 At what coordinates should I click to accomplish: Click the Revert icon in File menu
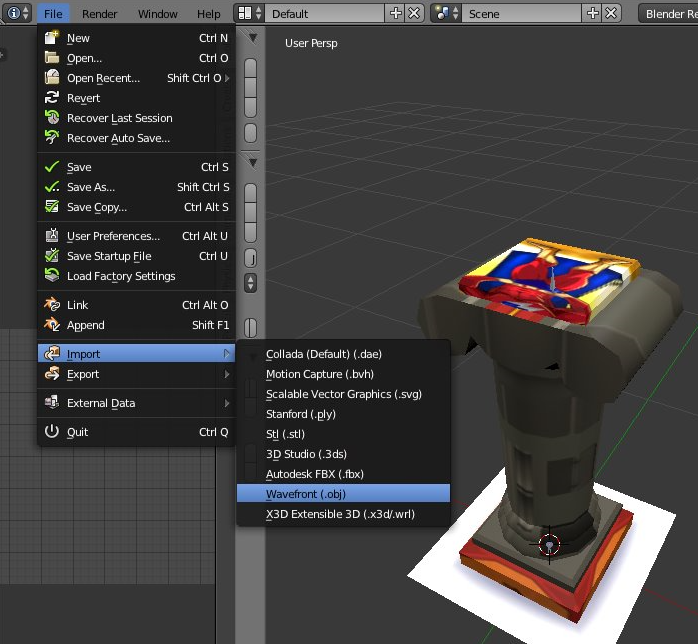pos(52,98)
